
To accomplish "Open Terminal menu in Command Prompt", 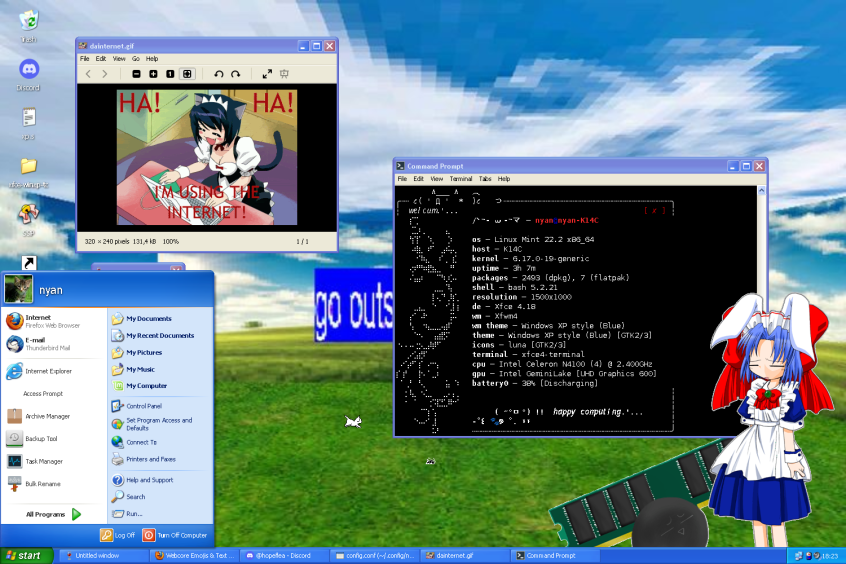I will pos(461,179).
